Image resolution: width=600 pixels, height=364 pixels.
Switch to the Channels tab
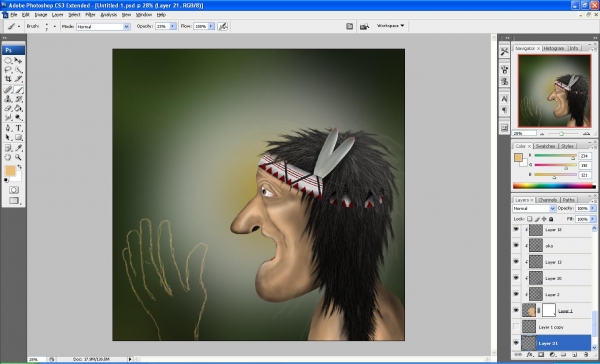pos(548,200)
